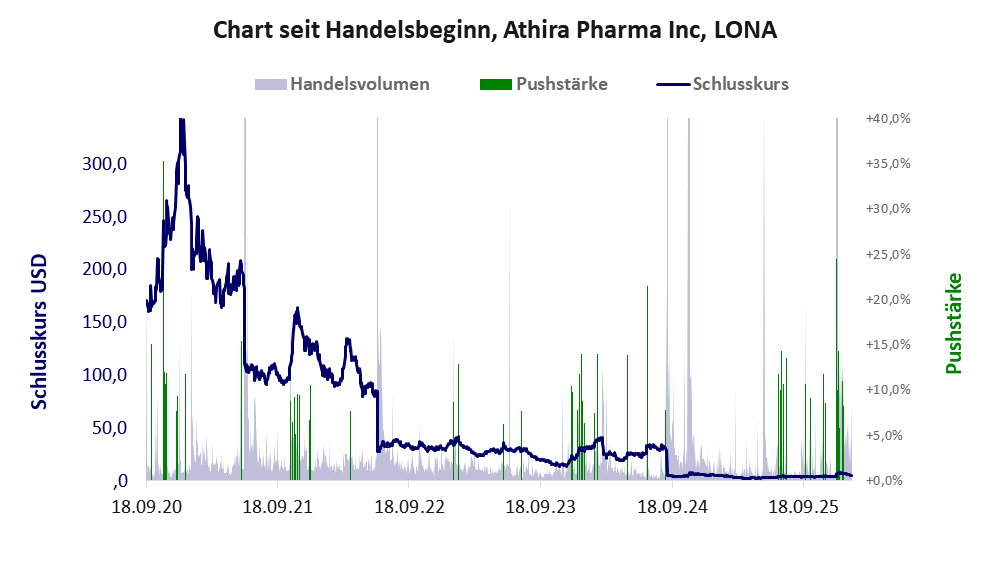The width and height of the screenshot is (991, 588).
Task: Click the gray Handelsvolumen legend swatch
Action: [271, 84]
